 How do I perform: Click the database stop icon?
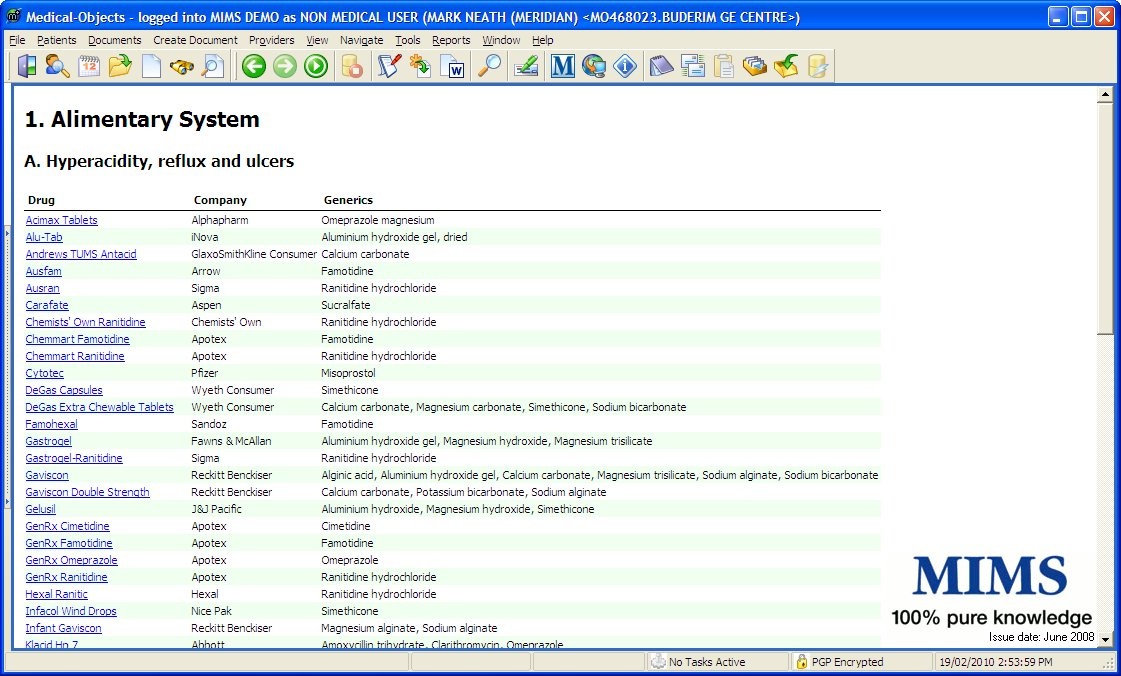(352, 66)
